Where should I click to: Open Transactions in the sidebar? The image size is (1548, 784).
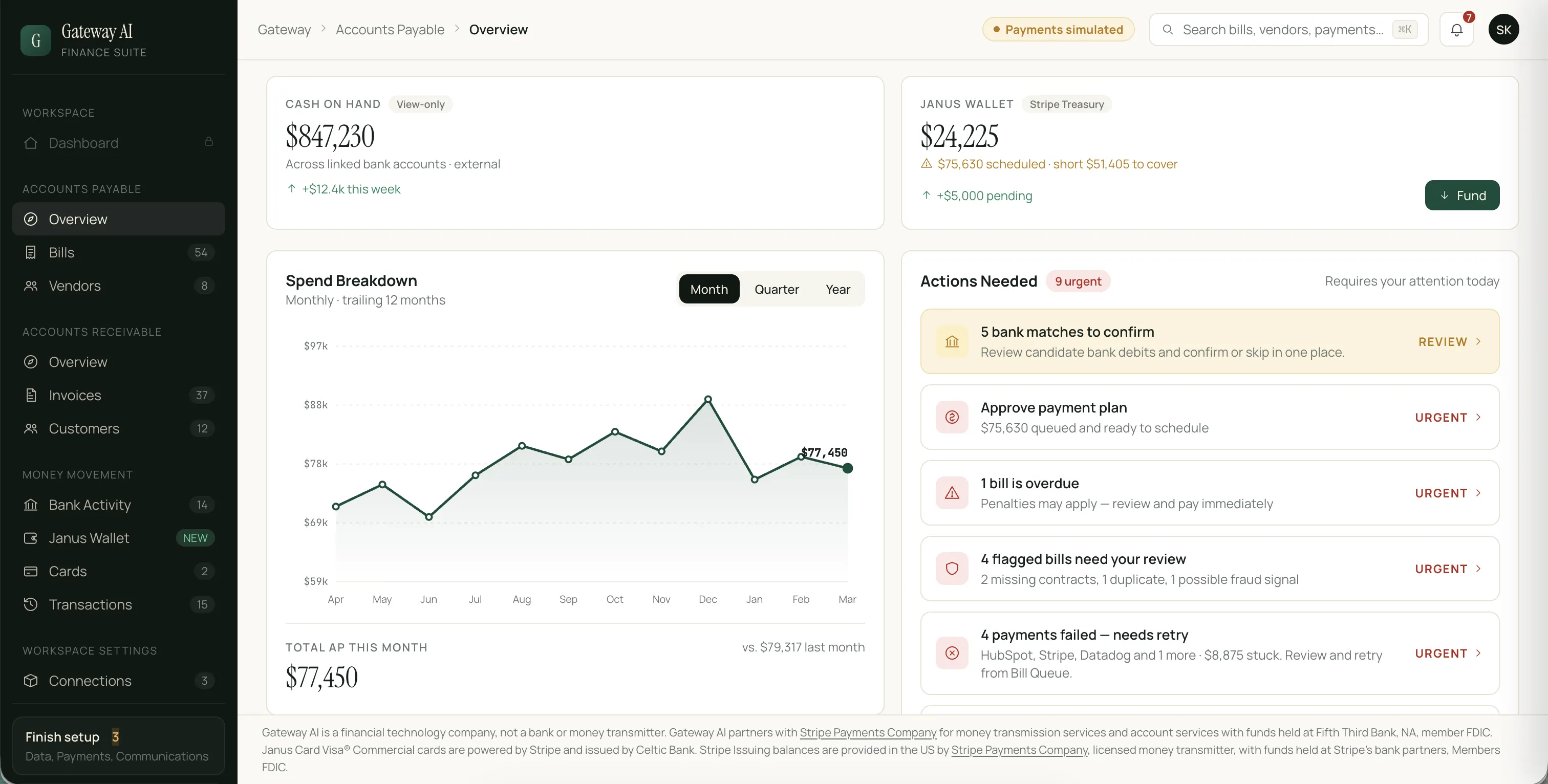pyautogui.click(x=118, y=604)
